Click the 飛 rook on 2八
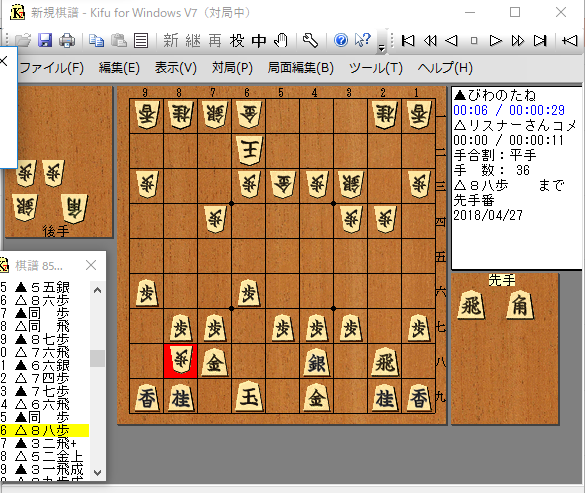The height and width of the screenshot is (493, 585). click(x=385, y=362)
